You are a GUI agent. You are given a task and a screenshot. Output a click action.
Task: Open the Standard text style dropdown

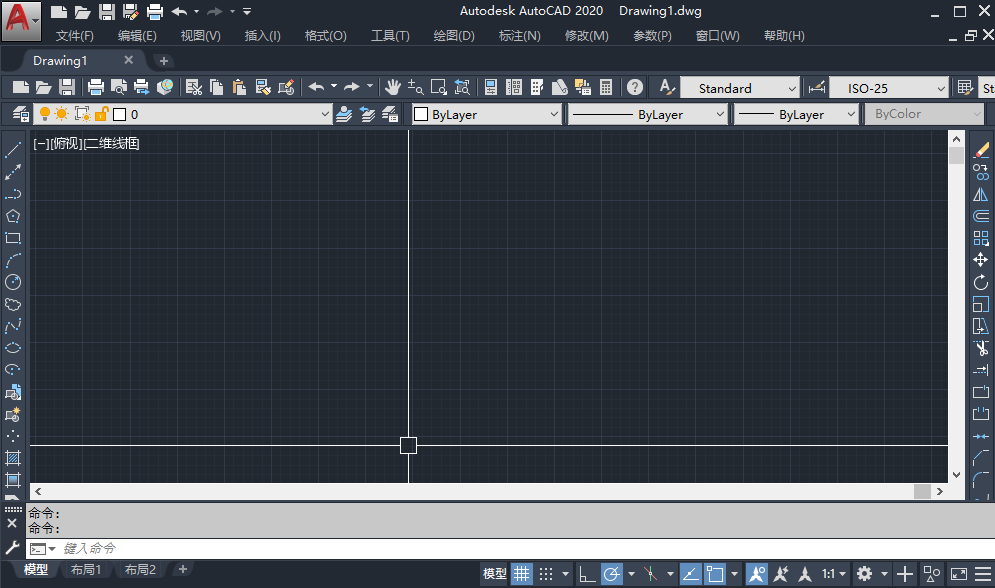click(x=790, y=89)
